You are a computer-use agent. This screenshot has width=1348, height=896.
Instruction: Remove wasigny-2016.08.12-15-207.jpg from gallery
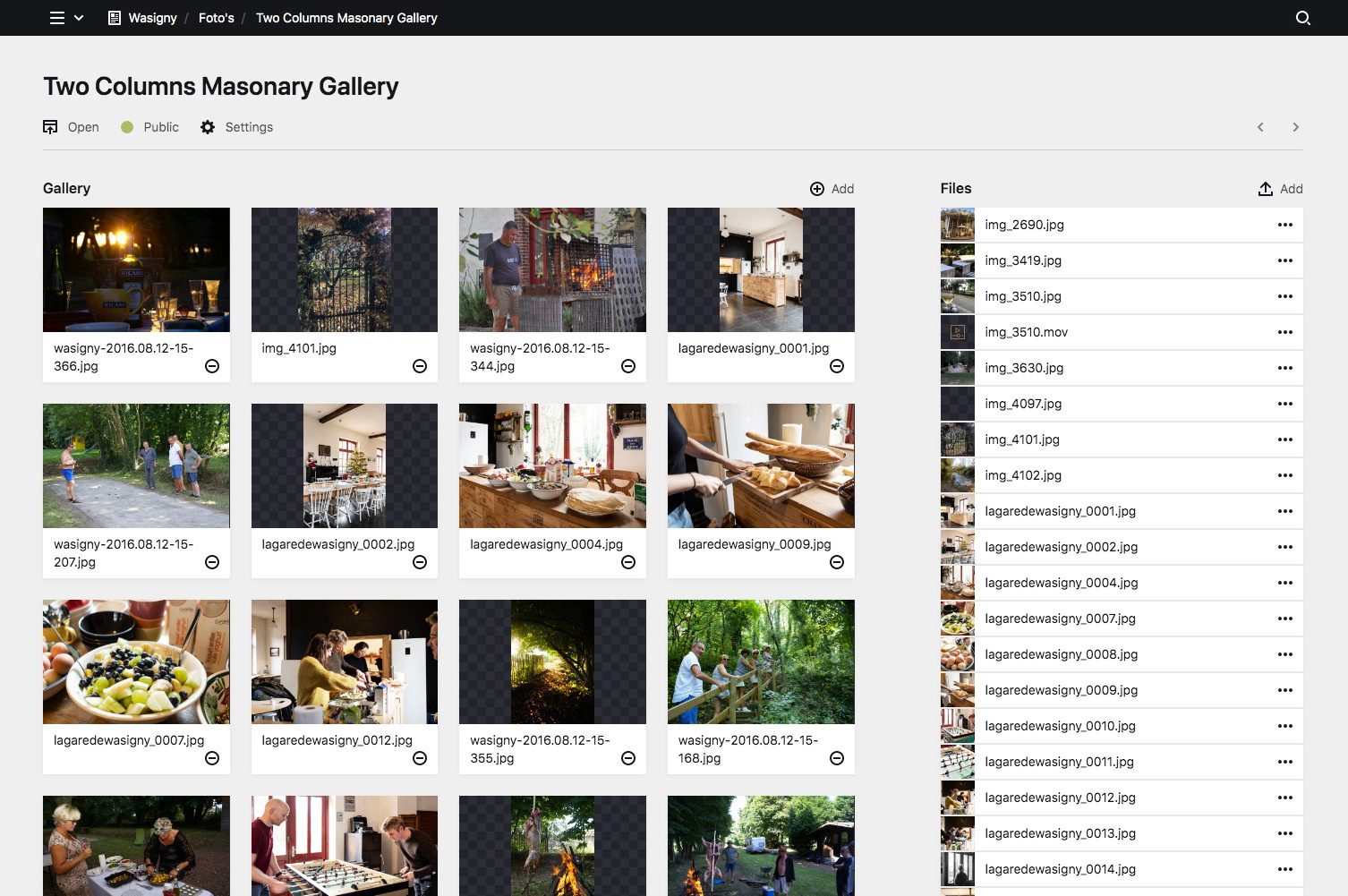point(212,562)
